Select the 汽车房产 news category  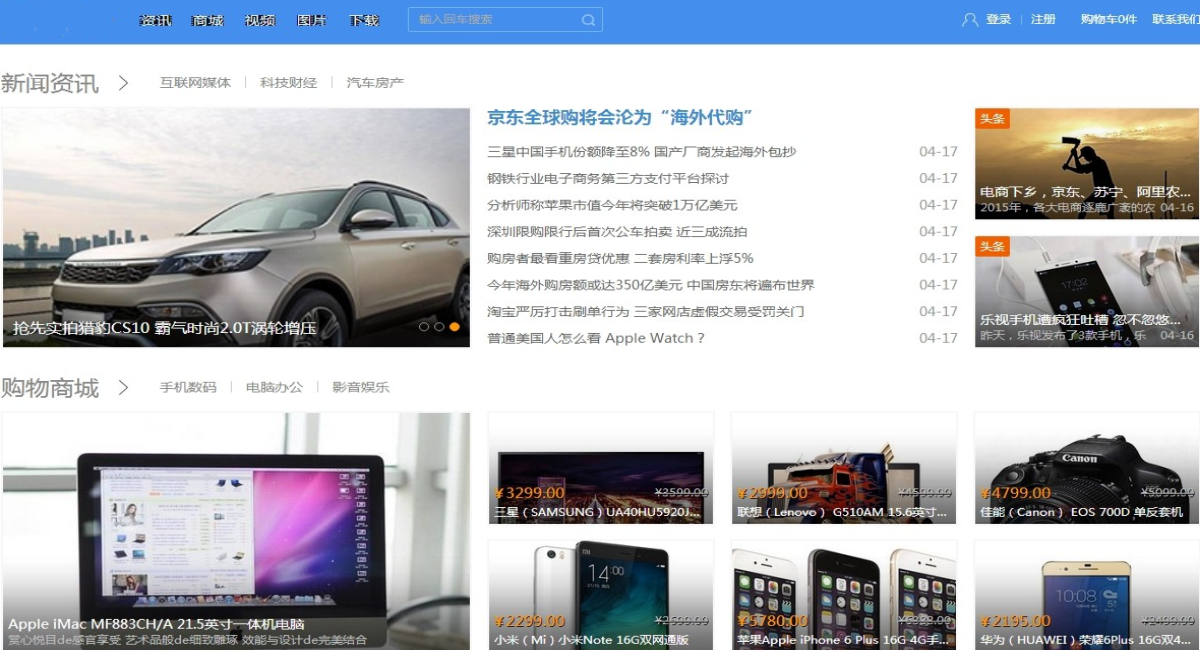coord(375,83)
